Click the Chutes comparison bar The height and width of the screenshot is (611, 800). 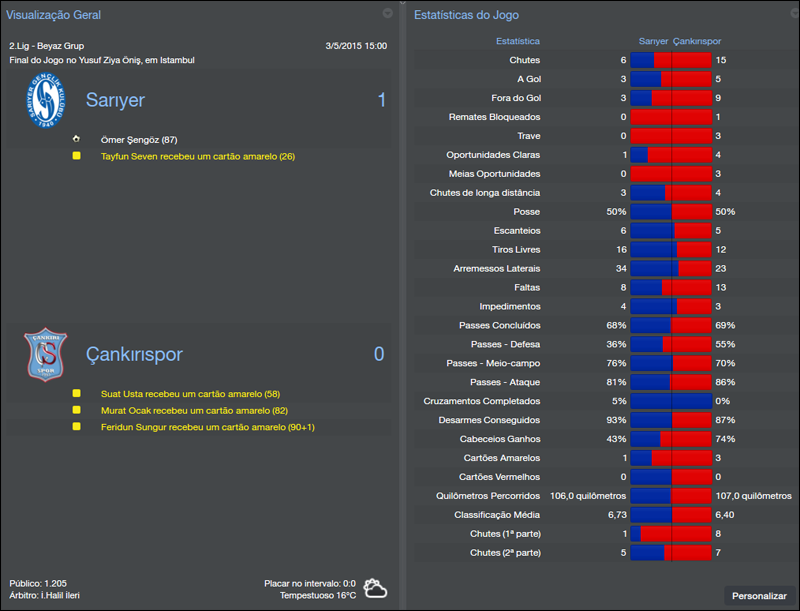click(670, 61)
